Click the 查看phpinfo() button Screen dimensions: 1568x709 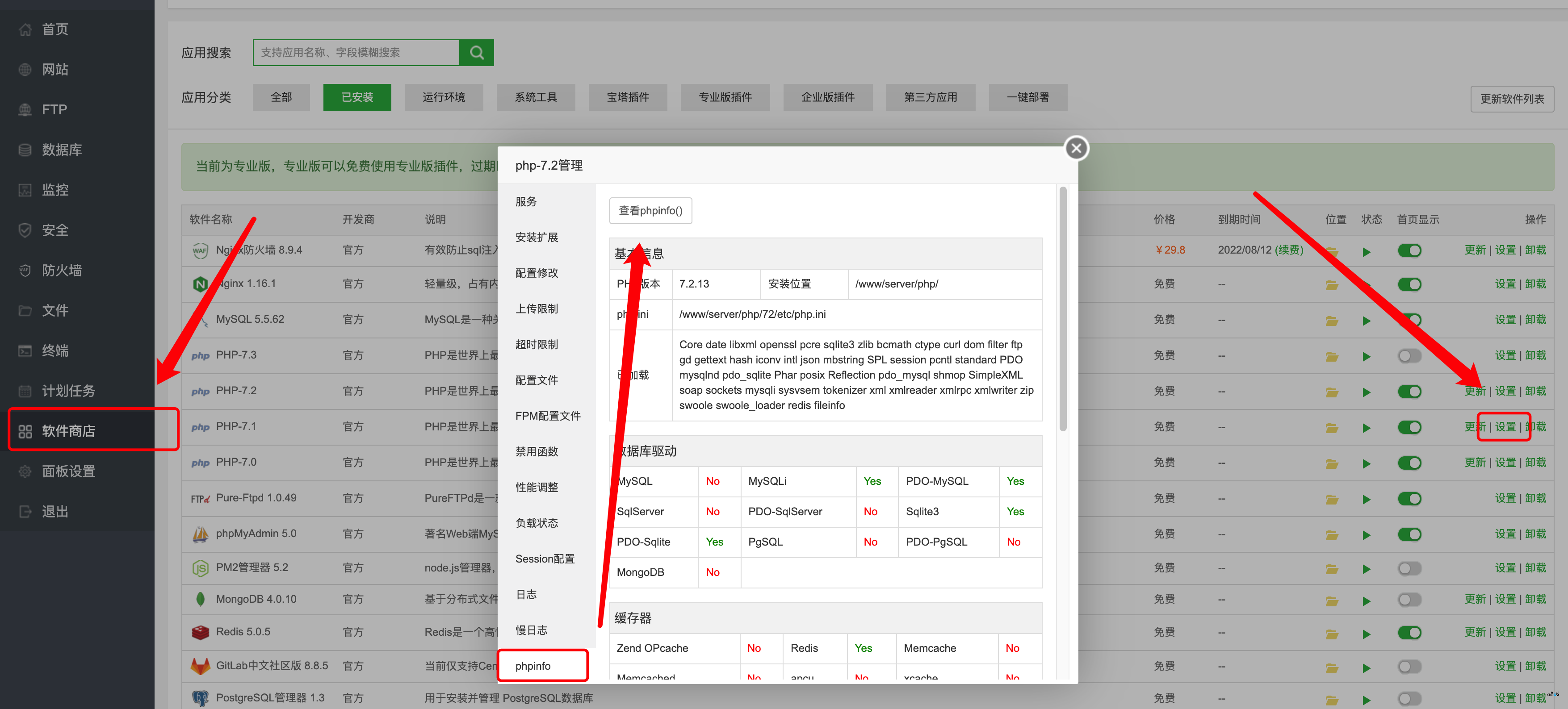[651, 211]
